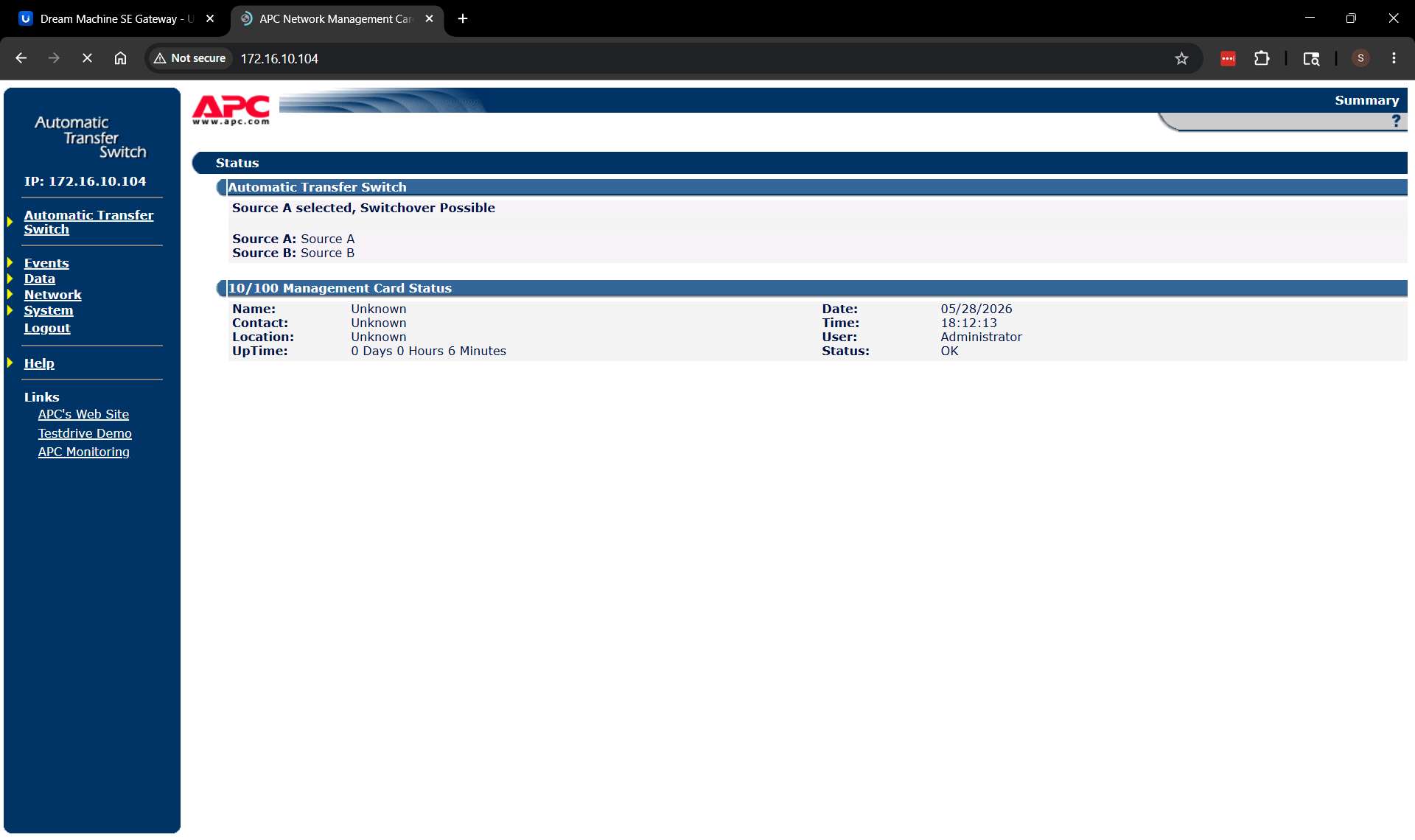Open the browser extensions puzzle icon

coord(1262,58)
